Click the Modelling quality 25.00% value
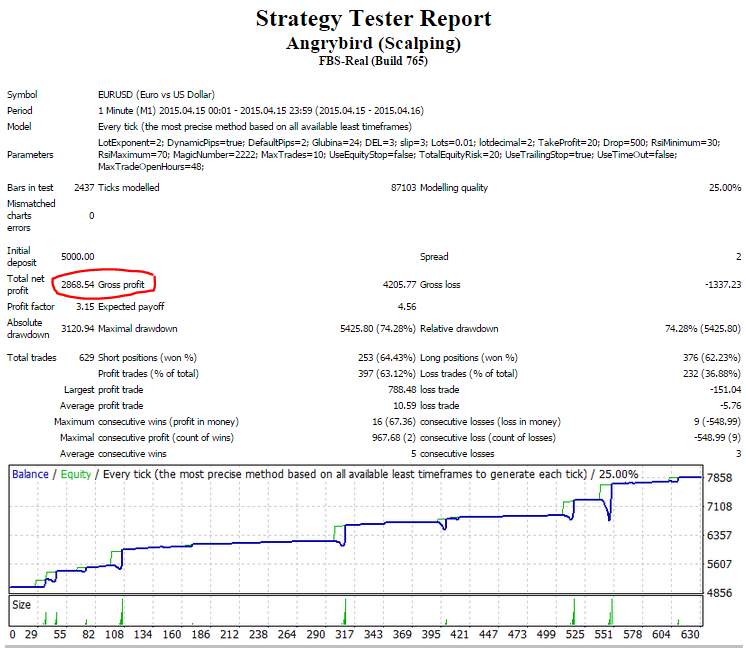This screenshot has height=648, width=746. (725, 188)
